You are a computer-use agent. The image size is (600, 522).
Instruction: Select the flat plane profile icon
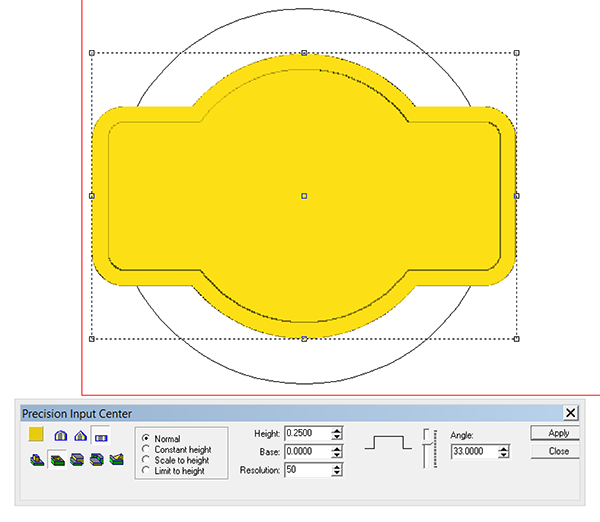(101, 437)
